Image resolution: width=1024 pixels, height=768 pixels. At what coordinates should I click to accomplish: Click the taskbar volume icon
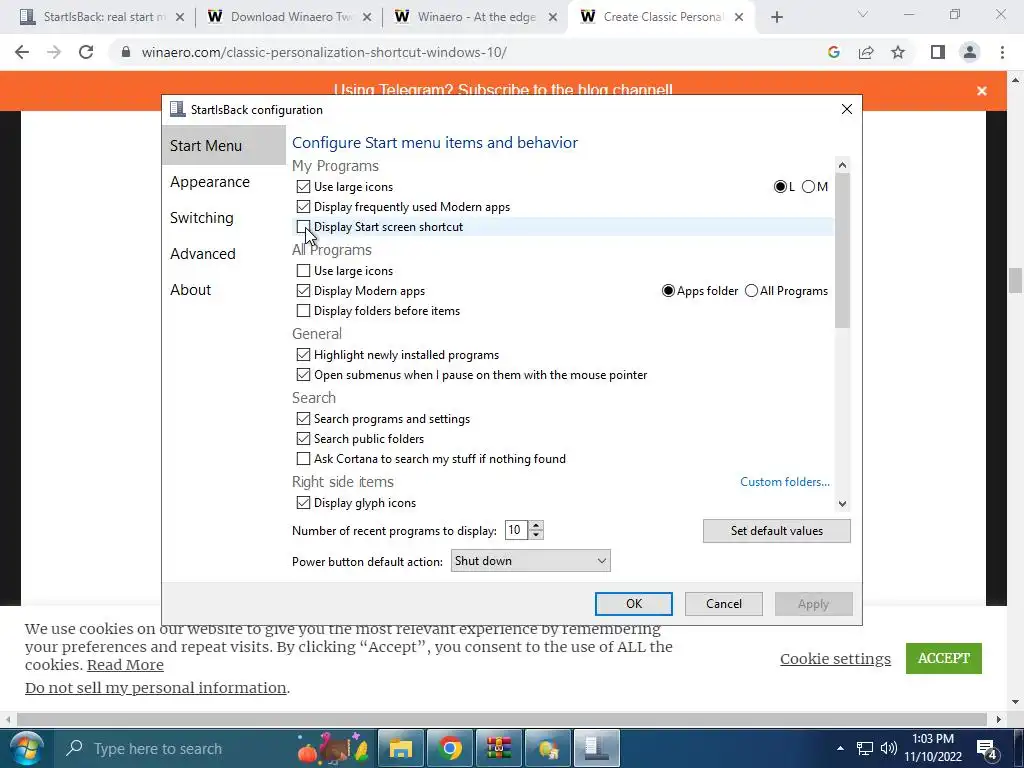tap(888, 748)
